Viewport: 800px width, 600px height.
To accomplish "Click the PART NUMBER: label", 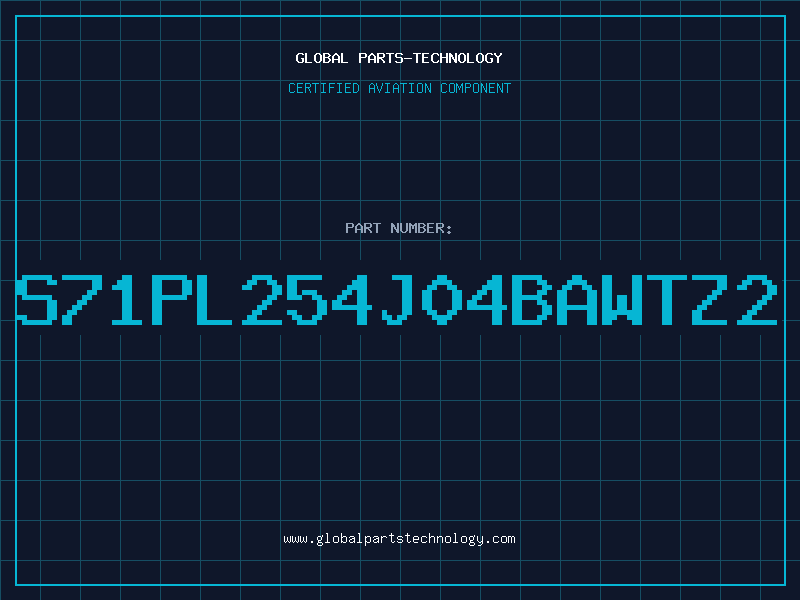I will [x=399, y=228].
